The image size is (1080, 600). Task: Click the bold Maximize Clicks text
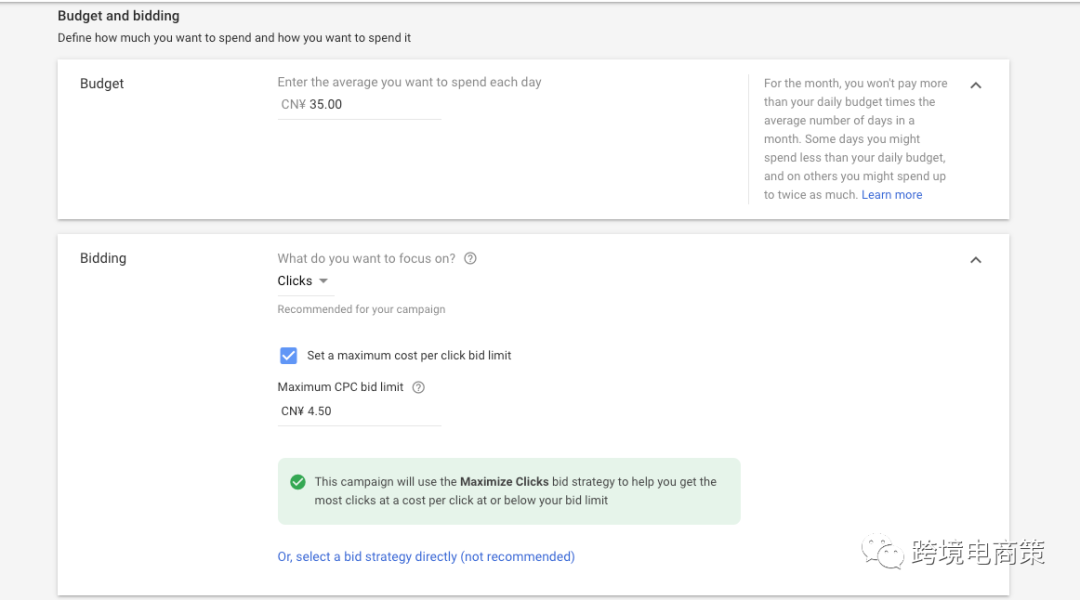click(x=504, y=482)
